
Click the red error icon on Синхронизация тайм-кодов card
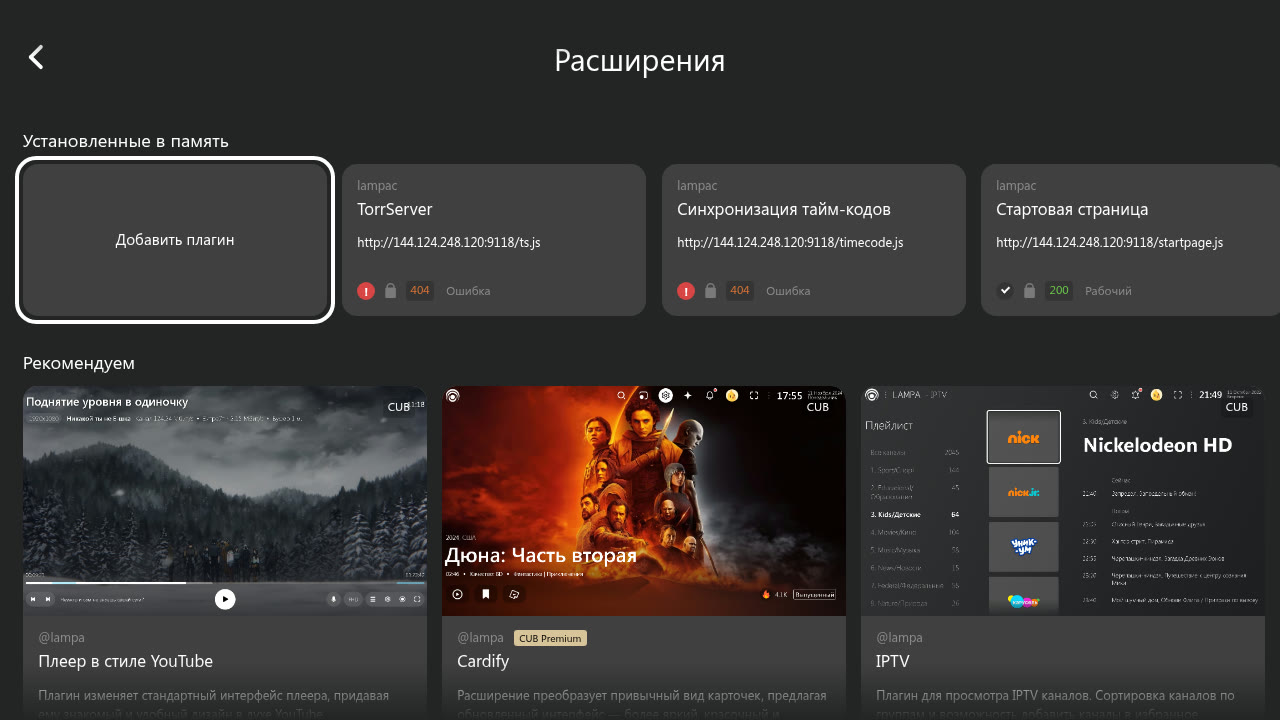pos(686,291)
